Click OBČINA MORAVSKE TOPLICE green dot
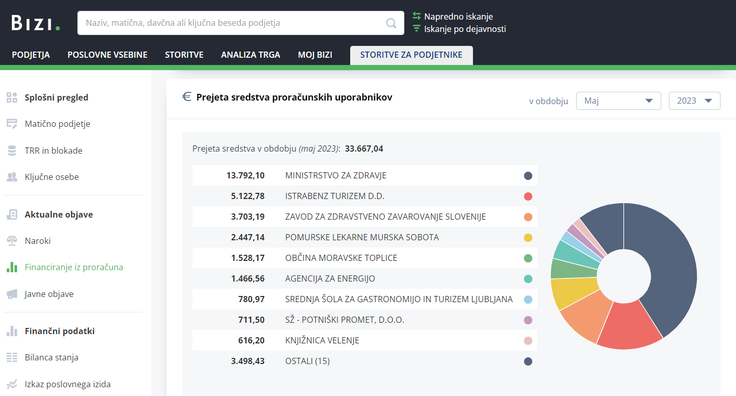The height and width of the screenshot is (396, 736). [x=528, y=258]
